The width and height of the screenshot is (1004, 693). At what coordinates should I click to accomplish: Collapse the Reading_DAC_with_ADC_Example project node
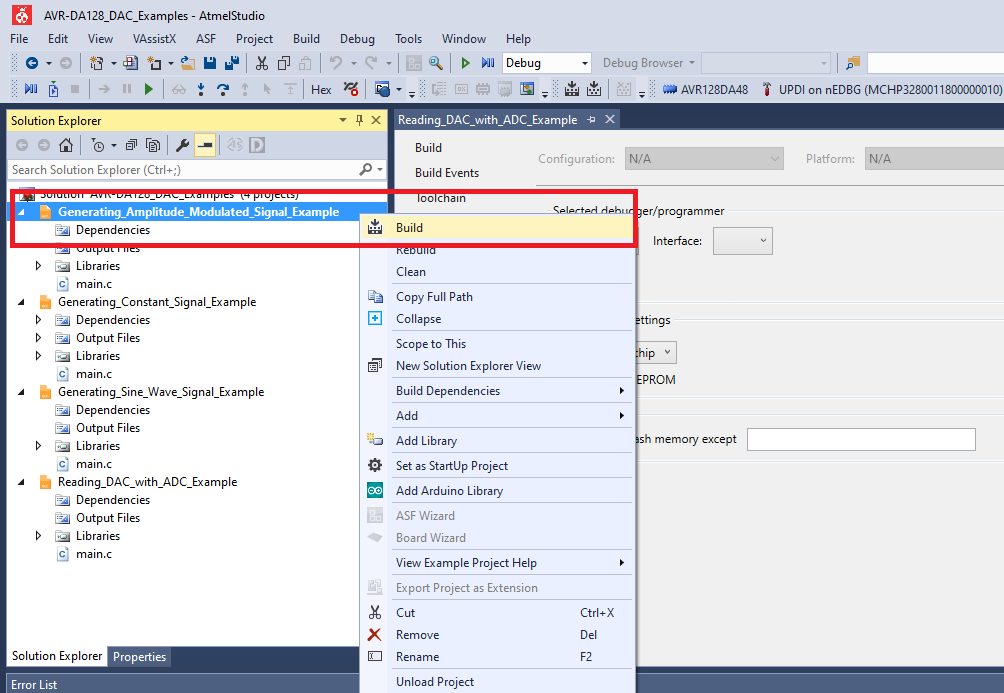(22, 482)
